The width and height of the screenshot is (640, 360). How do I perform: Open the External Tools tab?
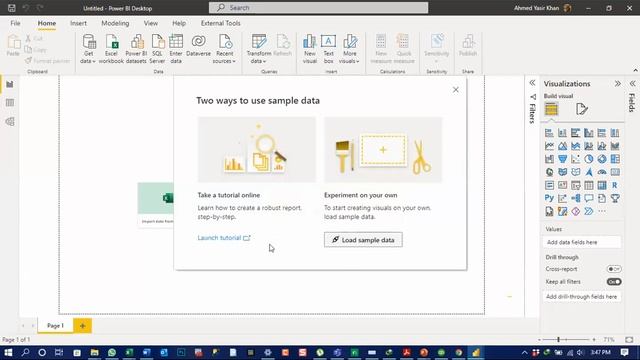(220, 23)
